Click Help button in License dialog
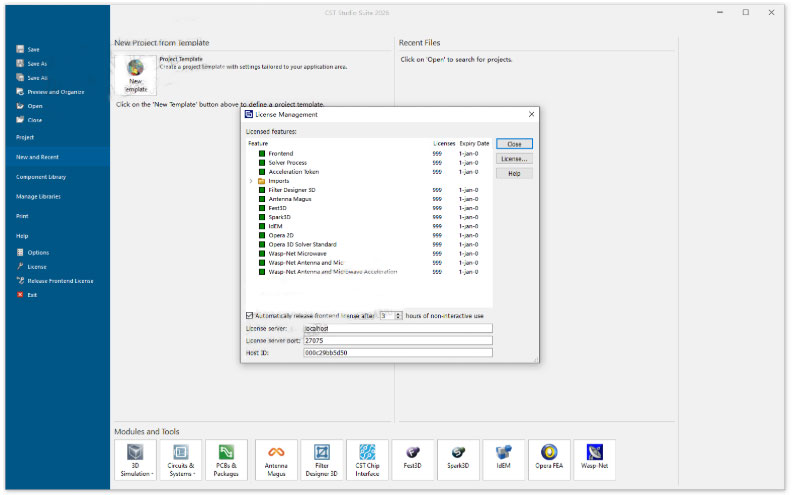This screenshot has height=495, width=792. click(x=514, y=173)
